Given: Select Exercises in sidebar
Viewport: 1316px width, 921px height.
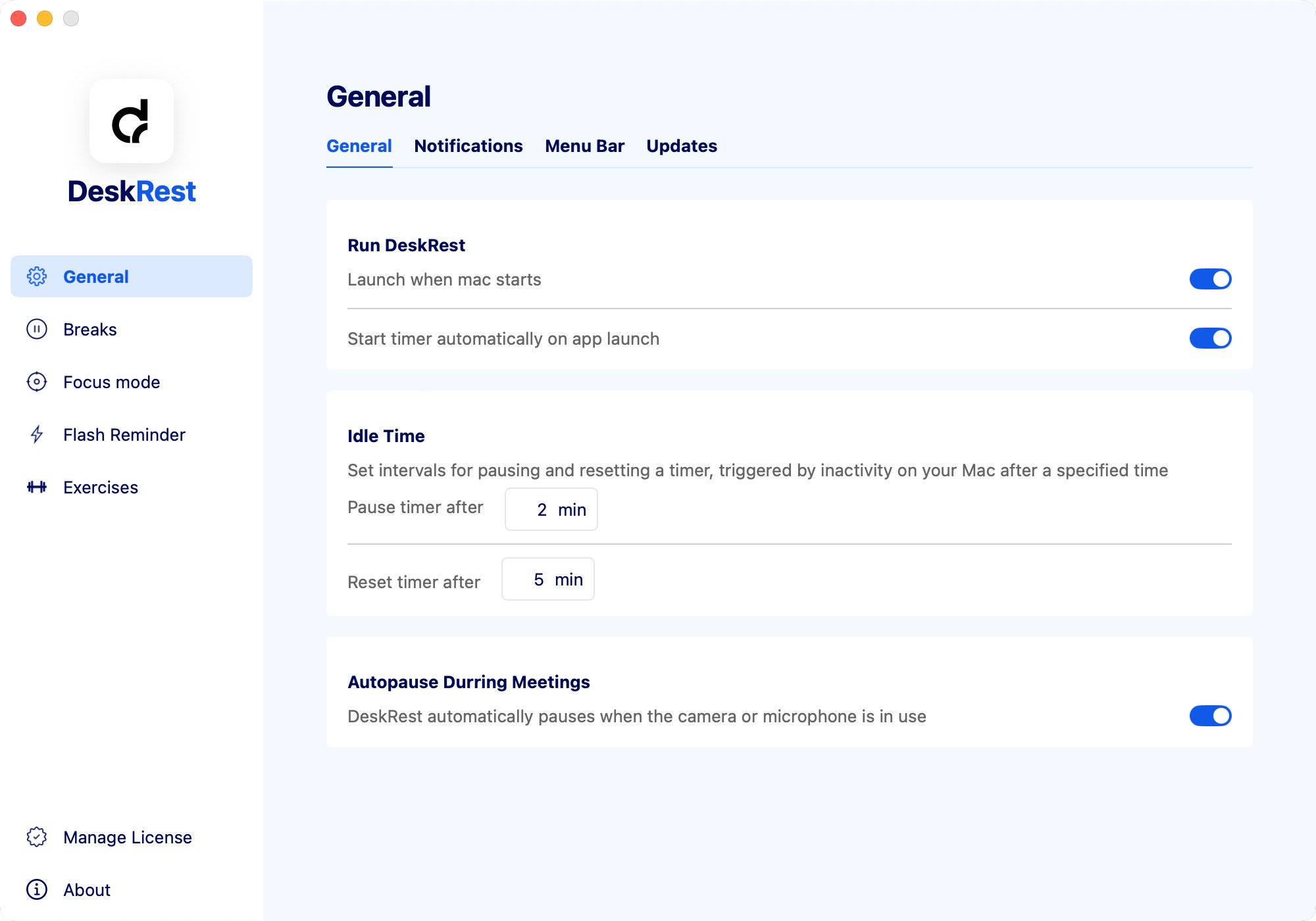Looking at the screenshot, I should 132,487.
